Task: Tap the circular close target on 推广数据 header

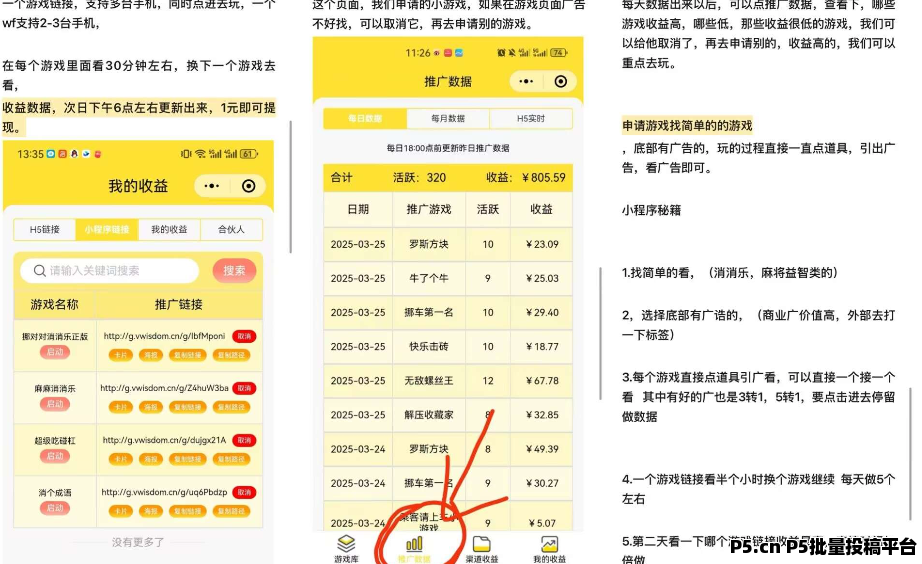Action: pyautogui.click(x=560, y=82)
